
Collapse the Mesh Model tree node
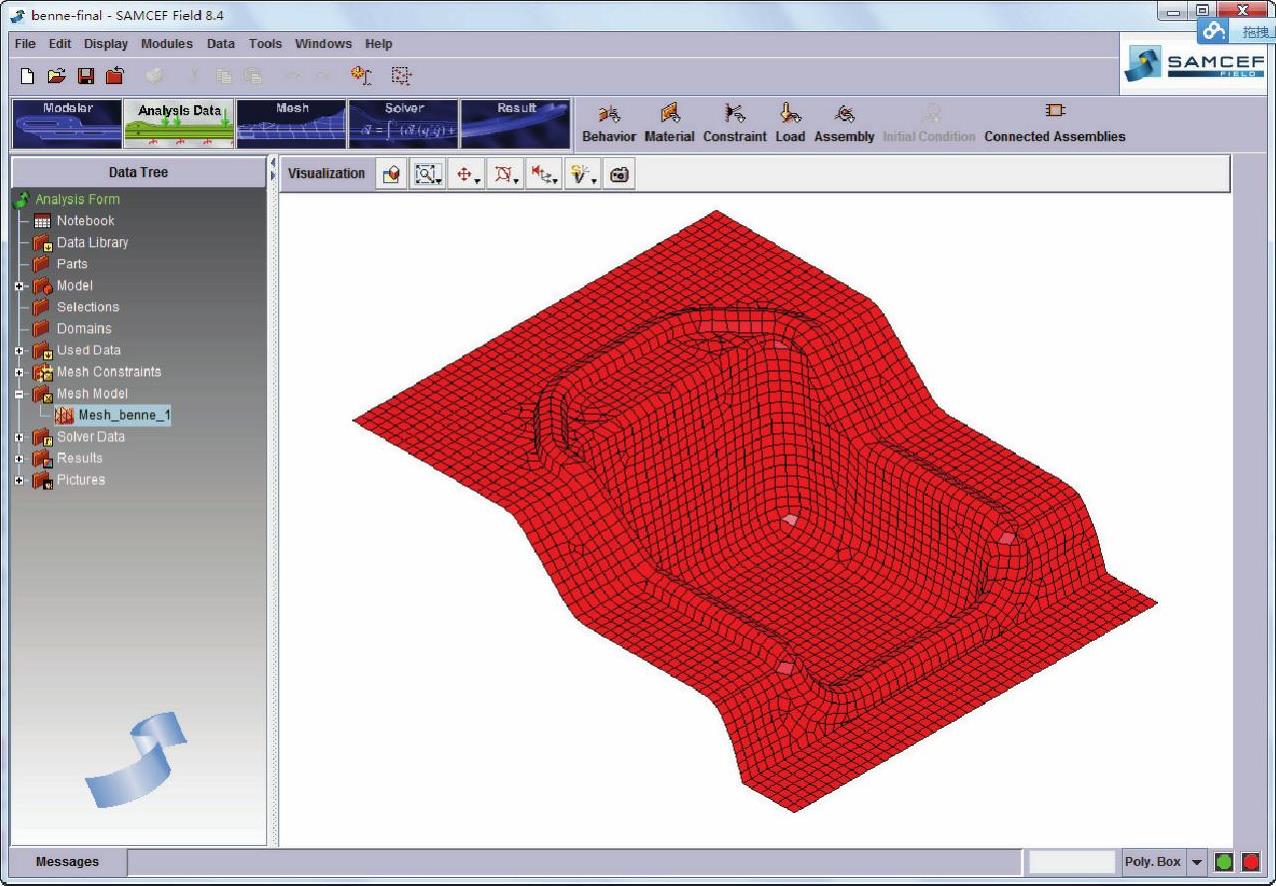(19, 394)
